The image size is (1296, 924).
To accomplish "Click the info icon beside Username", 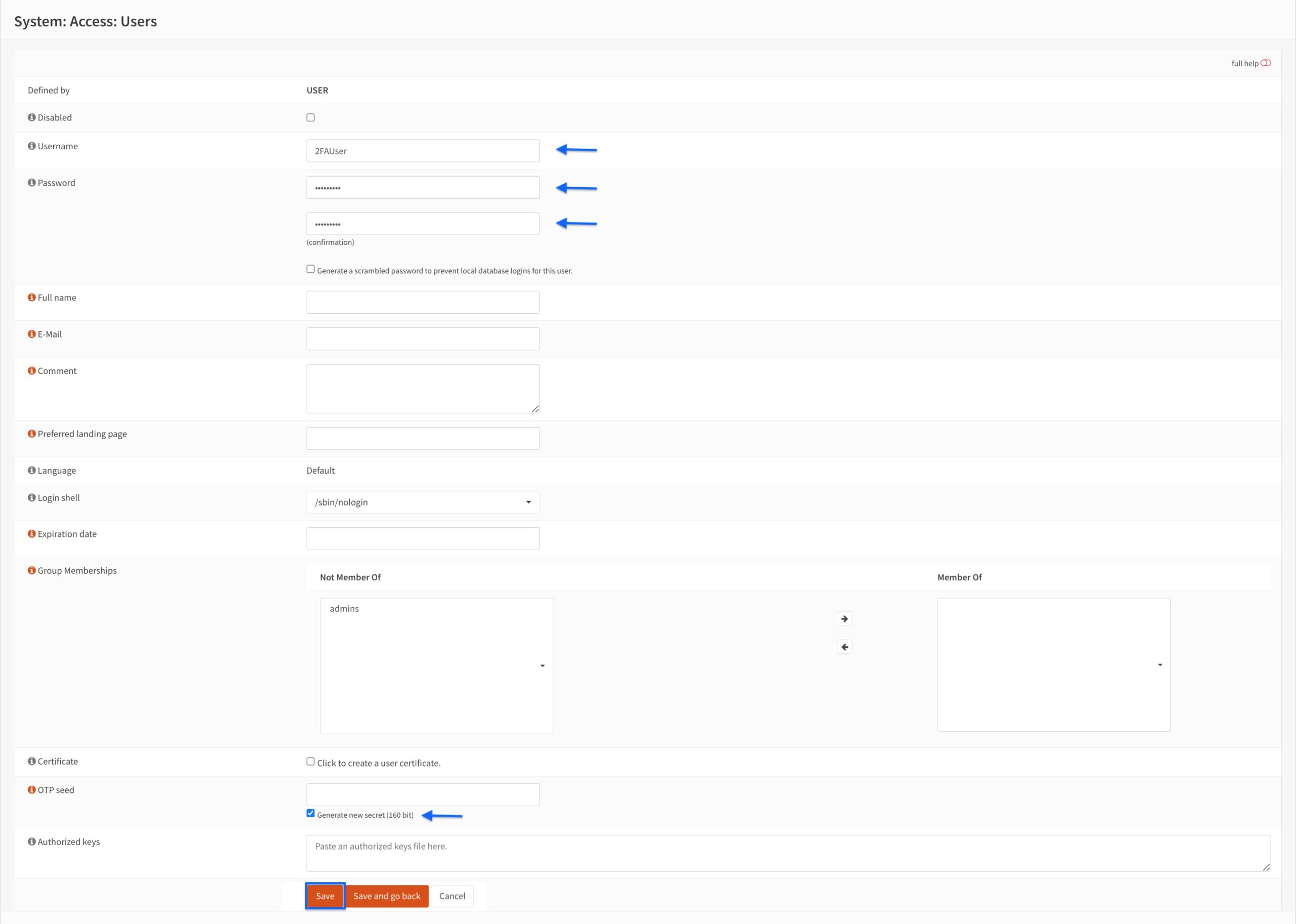I will click(x=32, y=146).
